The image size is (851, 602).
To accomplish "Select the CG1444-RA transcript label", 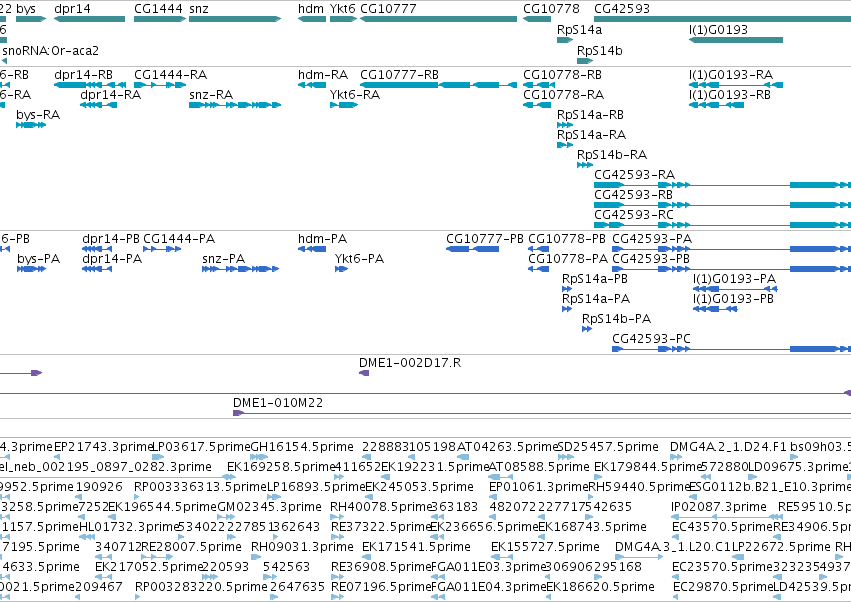I will (x=170, y=74).
